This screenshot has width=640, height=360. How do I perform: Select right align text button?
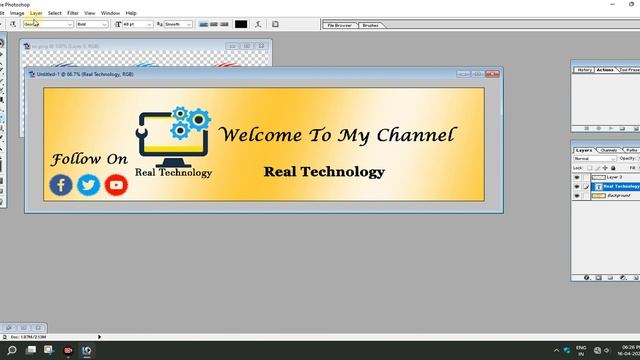[224, 24]
